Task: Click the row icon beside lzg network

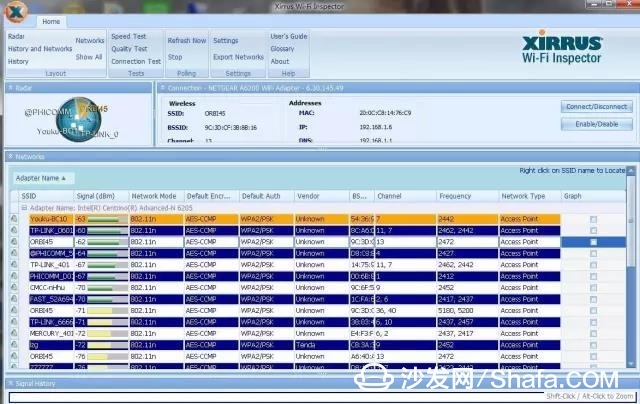Action: coord(14,344)
